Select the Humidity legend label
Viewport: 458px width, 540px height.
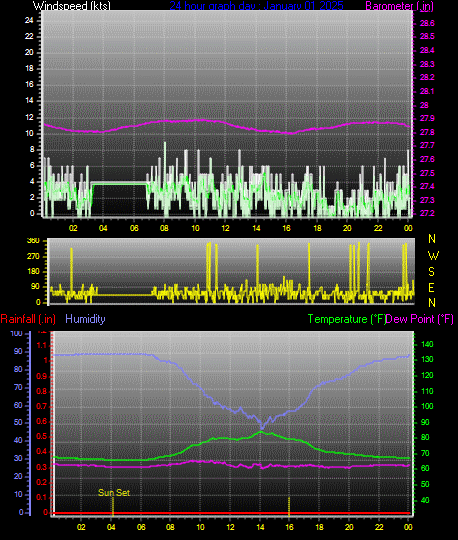tap(85, 319)
